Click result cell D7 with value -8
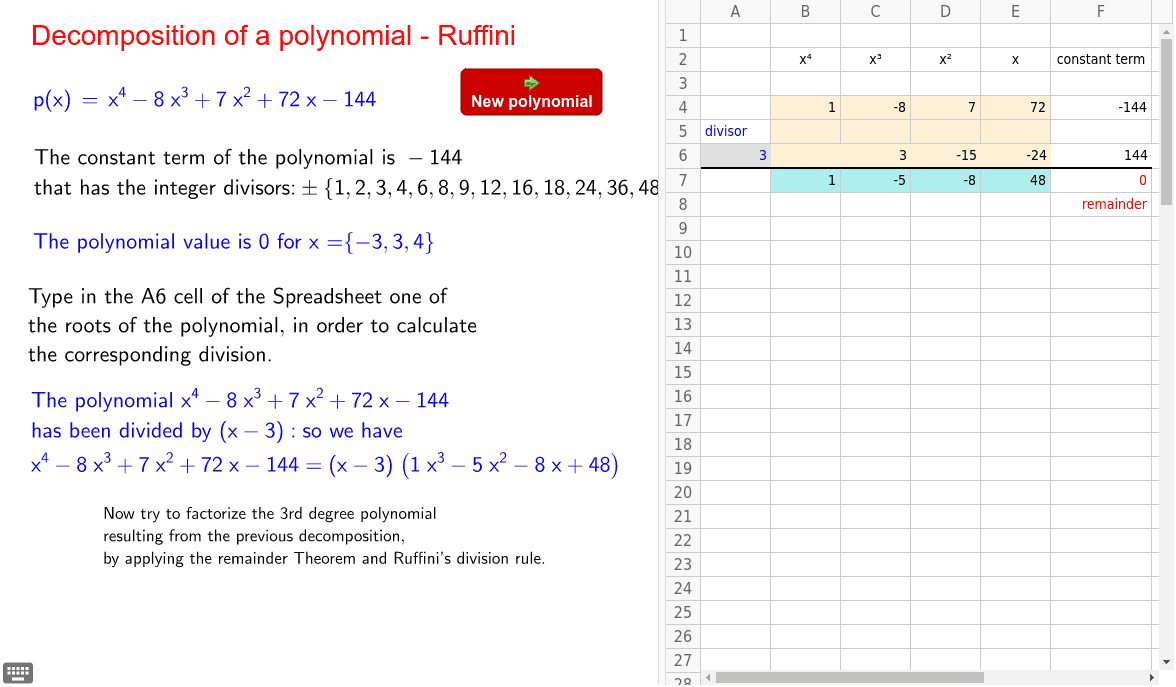1176x687 pixels. click(945, 180)
